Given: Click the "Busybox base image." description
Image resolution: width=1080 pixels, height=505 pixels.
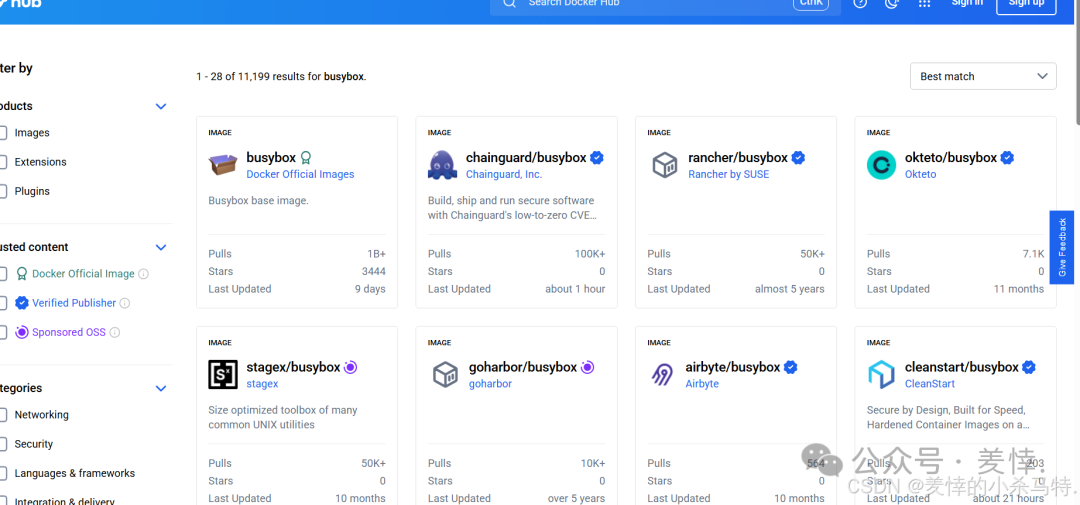Looking at the screenshot, I should click(258, 201).
